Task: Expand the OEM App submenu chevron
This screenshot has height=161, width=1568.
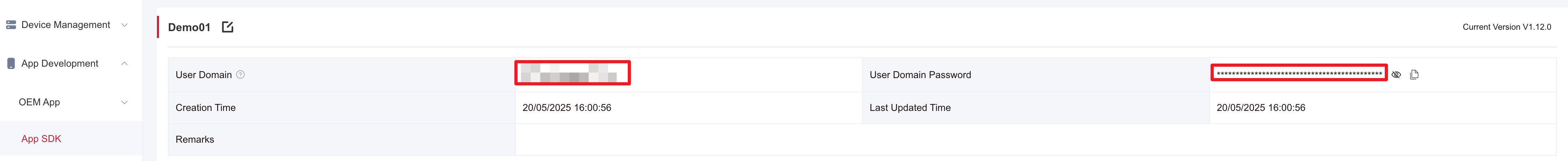Action: 125,102
